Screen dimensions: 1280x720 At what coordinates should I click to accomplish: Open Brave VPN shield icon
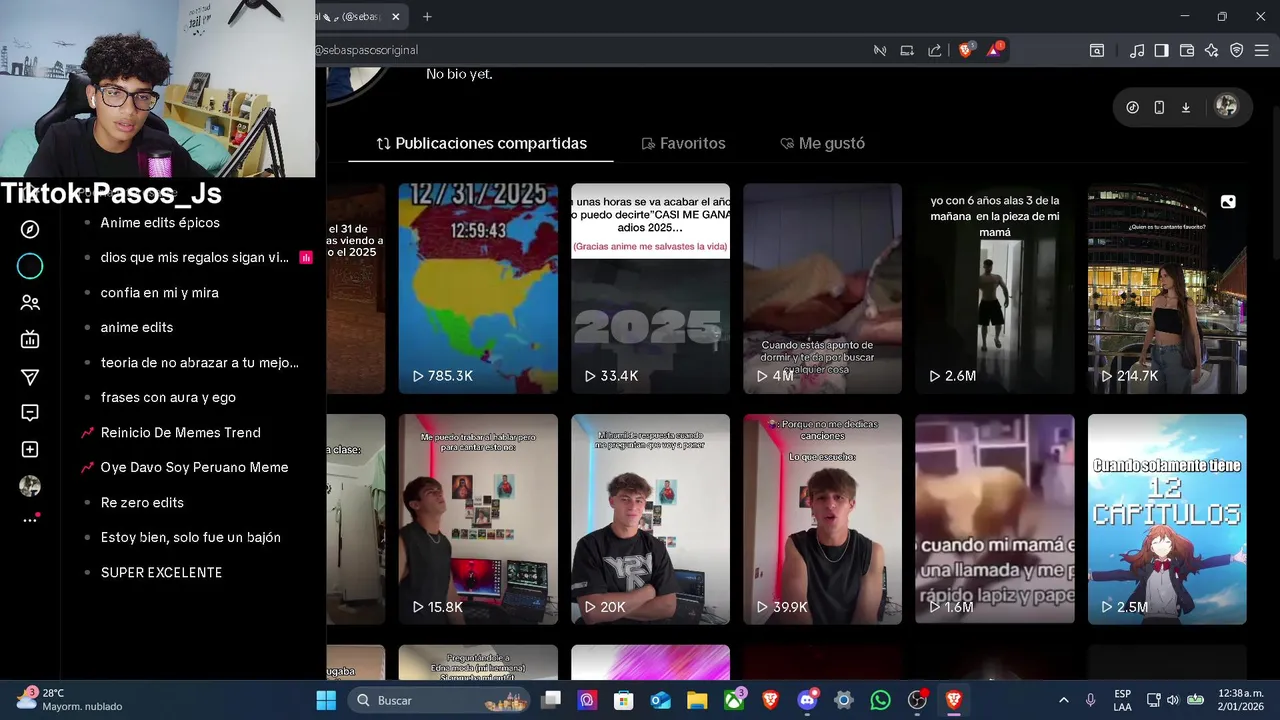[x=1237, y=50]
